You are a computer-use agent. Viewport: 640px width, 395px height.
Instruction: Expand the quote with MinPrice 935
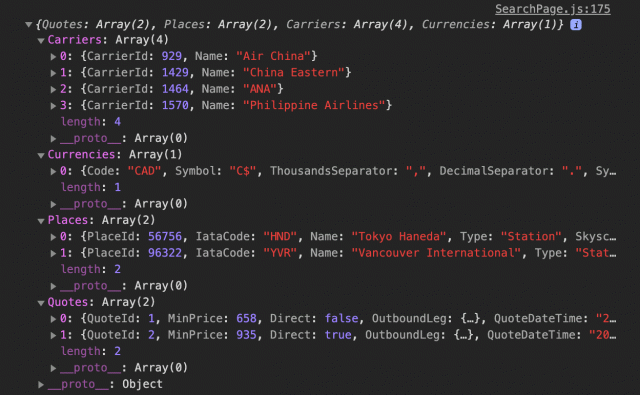(53, 335)
